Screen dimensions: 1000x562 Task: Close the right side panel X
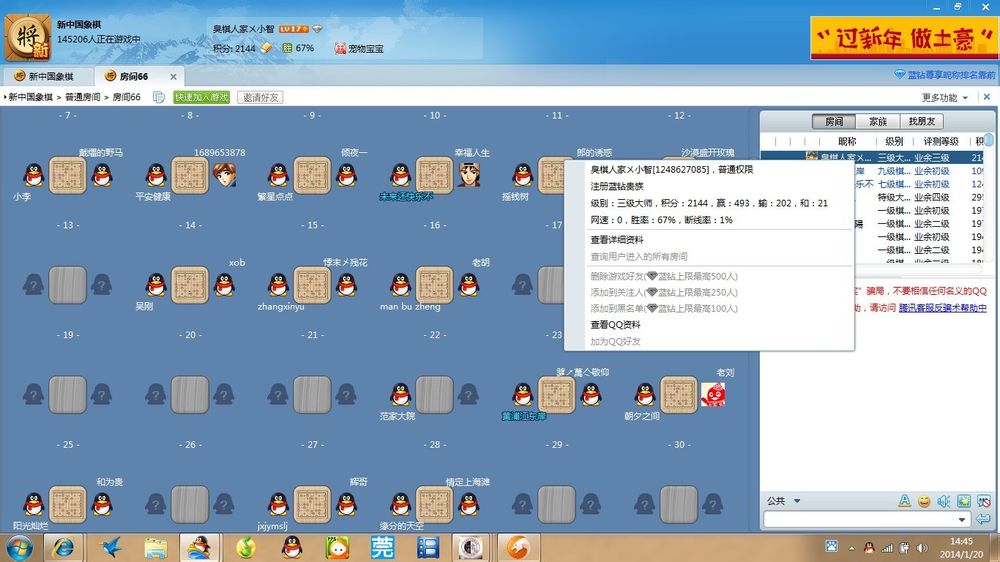[987, 97]
